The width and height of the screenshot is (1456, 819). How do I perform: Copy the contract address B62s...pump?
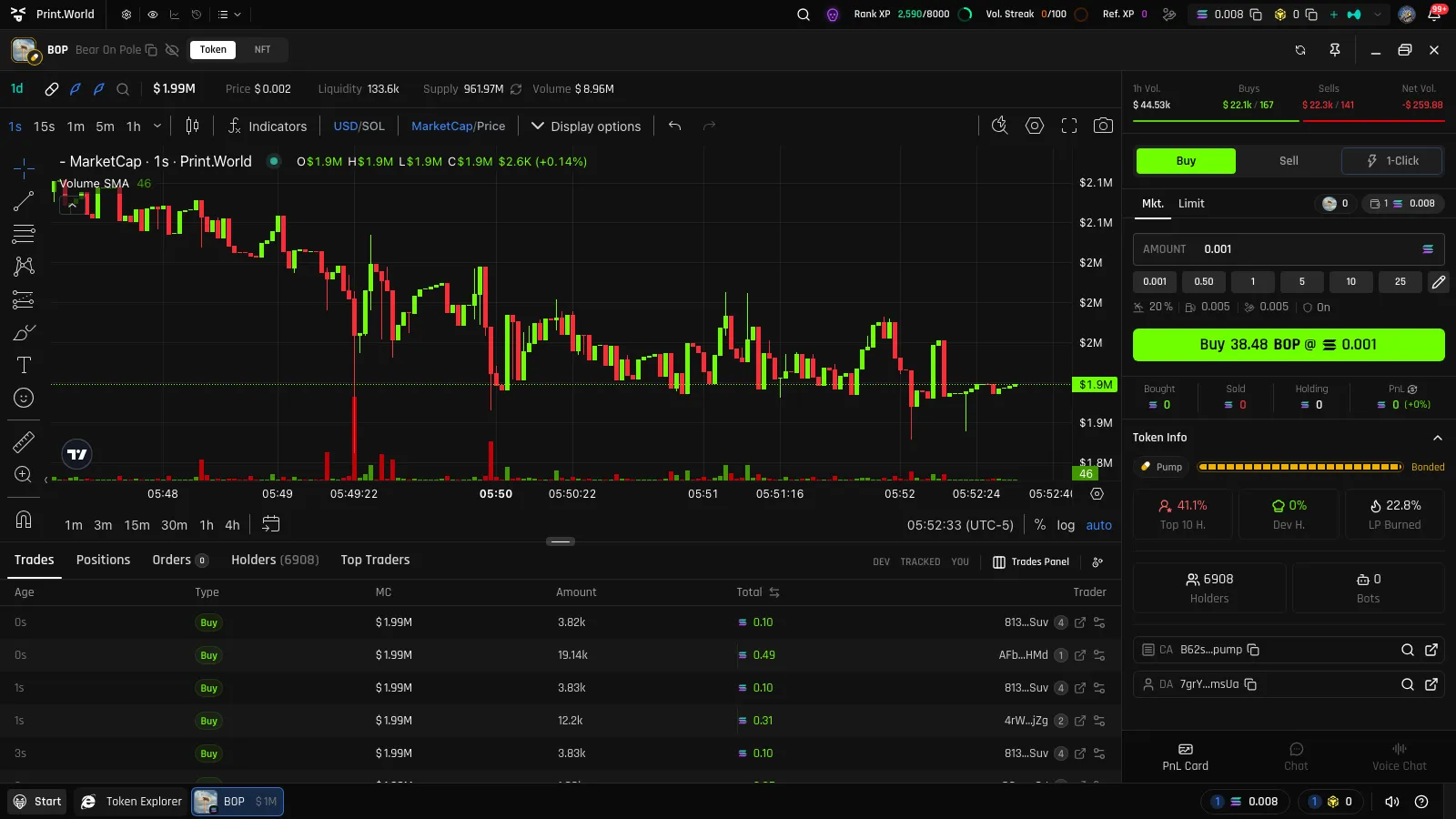tap(1253, 650)
